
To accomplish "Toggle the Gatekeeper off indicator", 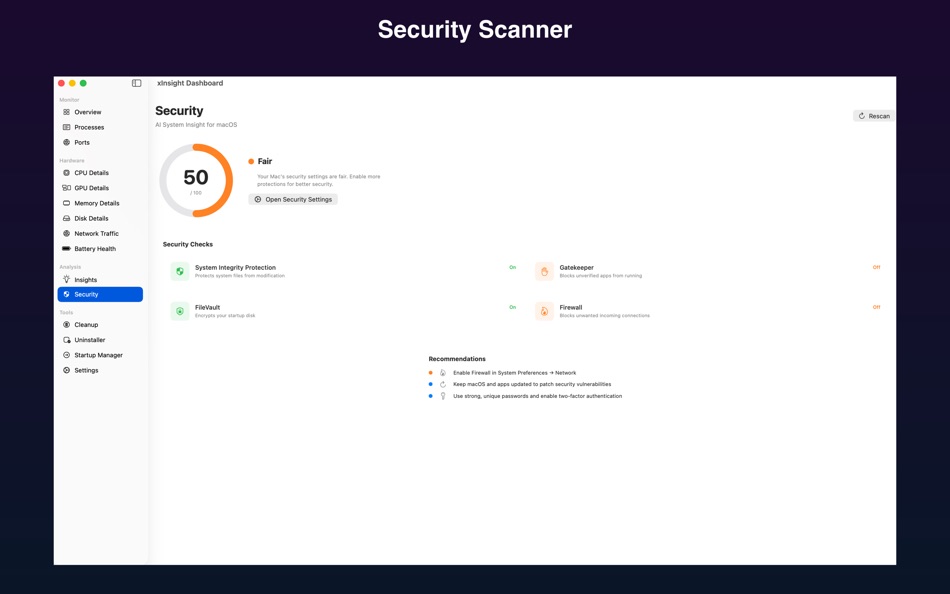I will [x=875, y=267].
